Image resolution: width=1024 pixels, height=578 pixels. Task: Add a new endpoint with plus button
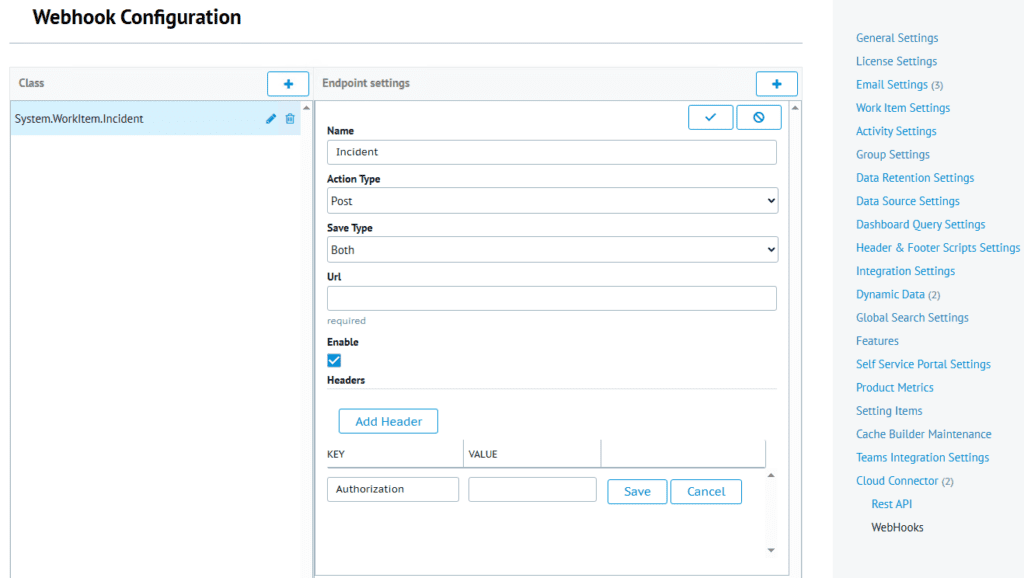click(776, 84)
